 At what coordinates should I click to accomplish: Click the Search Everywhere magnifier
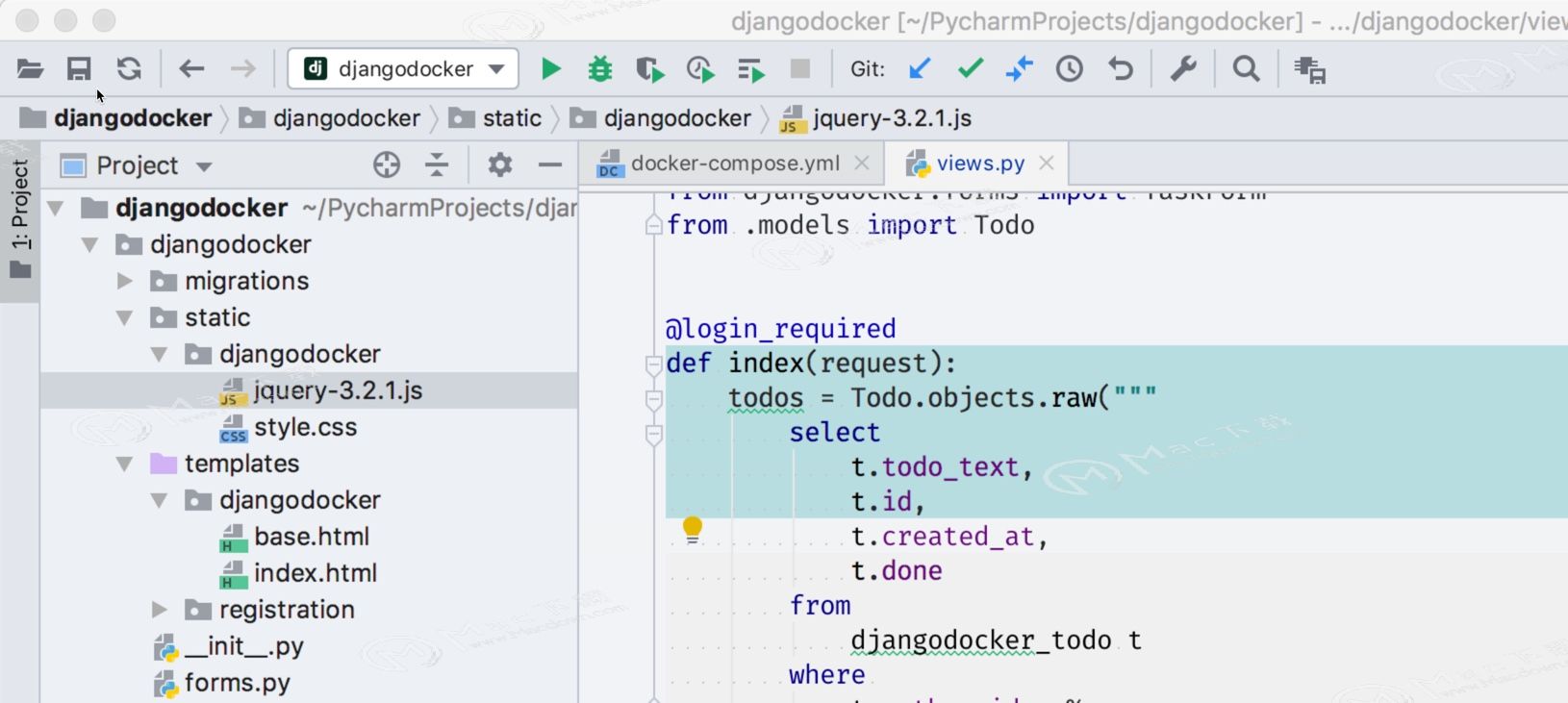(x=1247, y=69)
